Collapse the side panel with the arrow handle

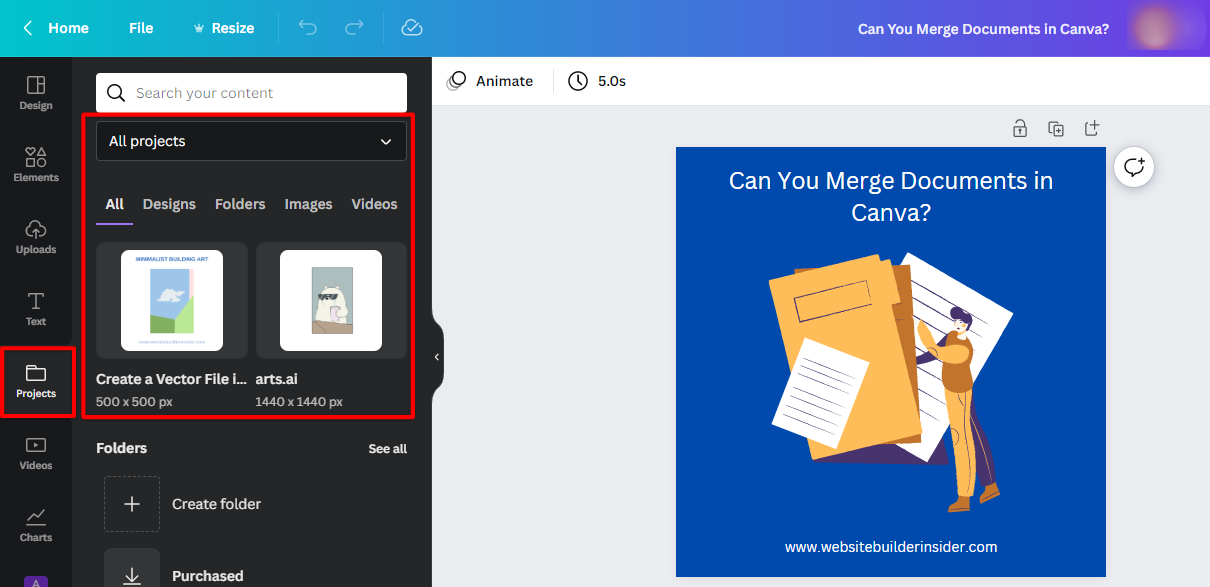[x=437, y=357]
